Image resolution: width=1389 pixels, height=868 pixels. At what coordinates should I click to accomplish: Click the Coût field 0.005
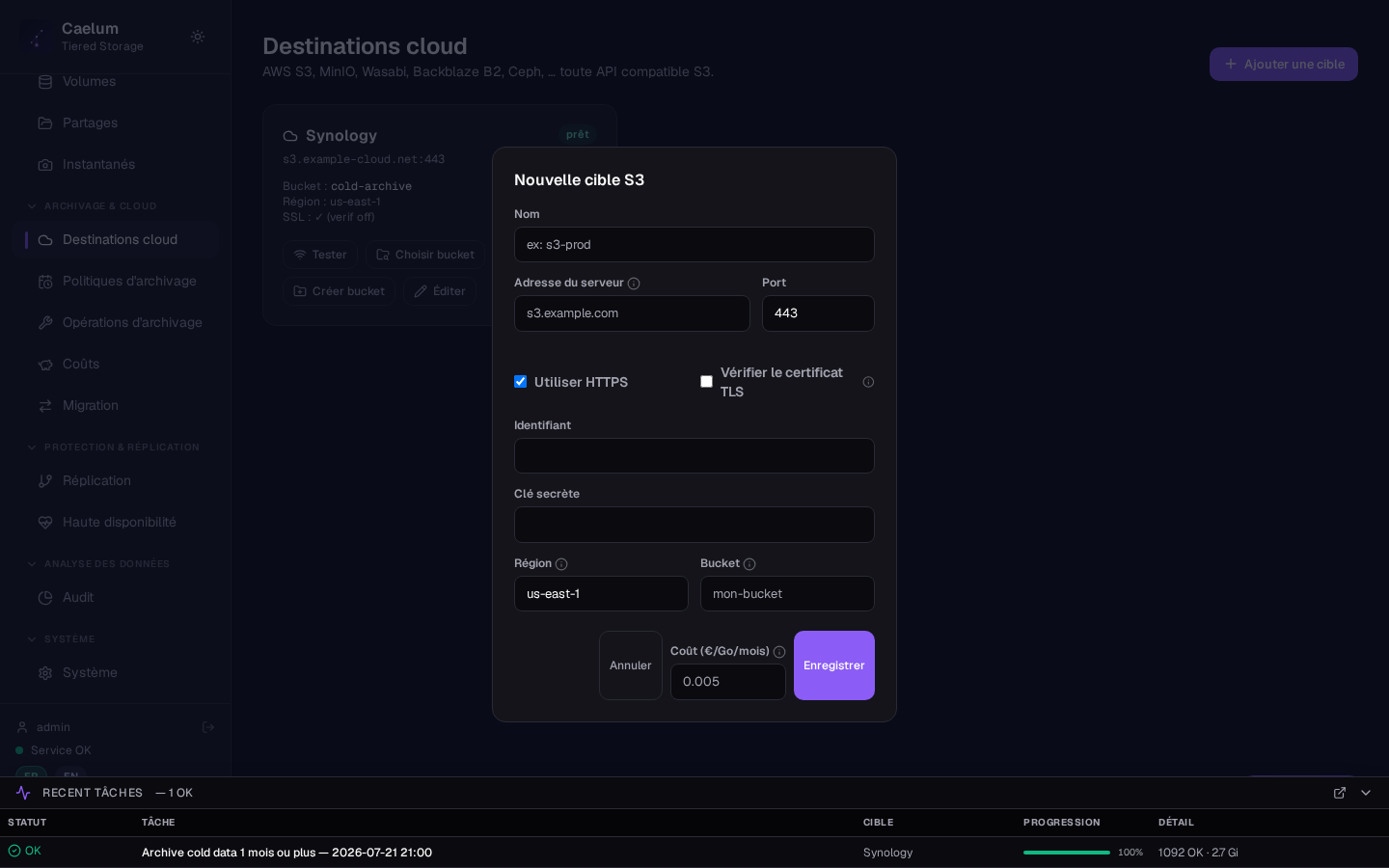[728, 682]
